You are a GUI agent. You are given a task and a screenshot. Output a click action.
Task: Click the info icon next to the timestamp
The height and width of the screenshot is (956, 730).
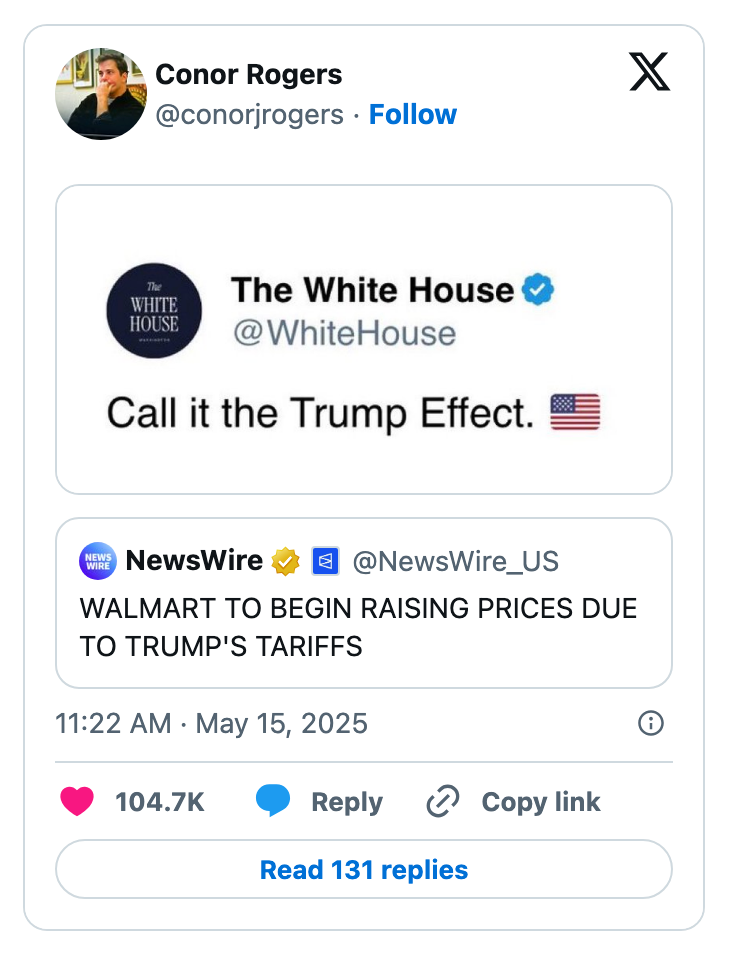click(649, 723)
